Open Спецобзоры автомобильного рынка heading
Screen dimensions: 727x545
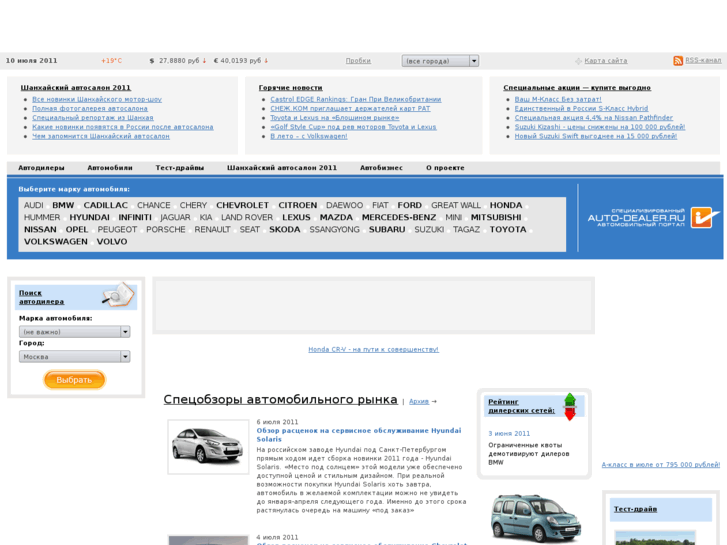[x=281, y=399]
